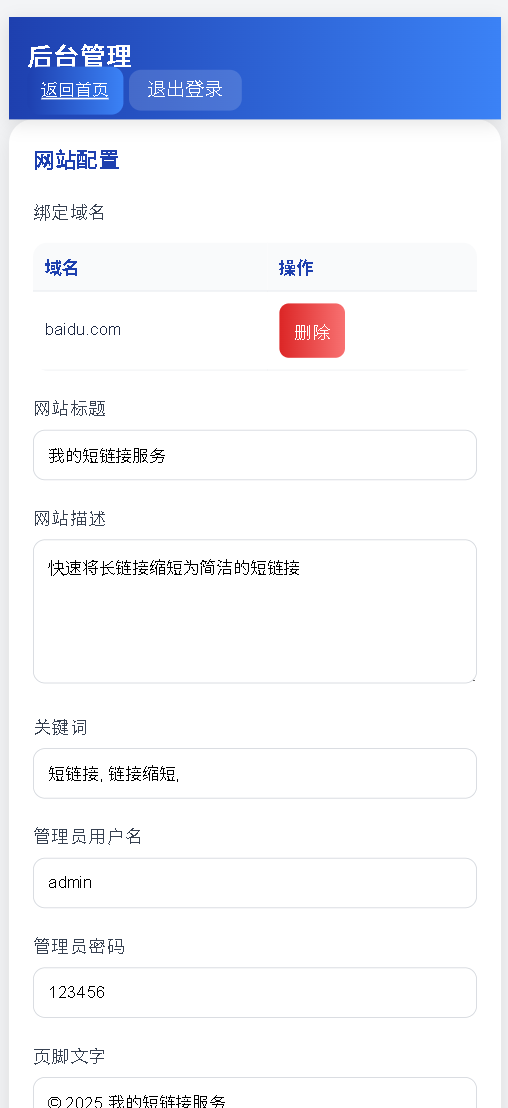Delete the baidu.com domain entry

(x=312, y=331)
